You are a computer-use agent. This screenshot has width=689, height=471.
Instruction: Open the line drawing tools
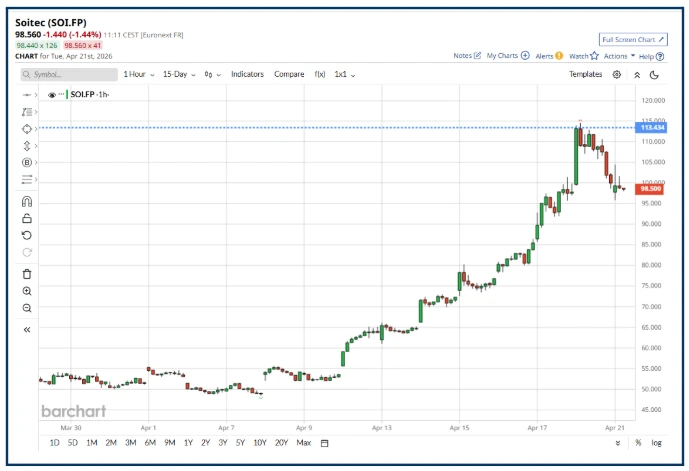pyautogui.click(x=27, y=179)
